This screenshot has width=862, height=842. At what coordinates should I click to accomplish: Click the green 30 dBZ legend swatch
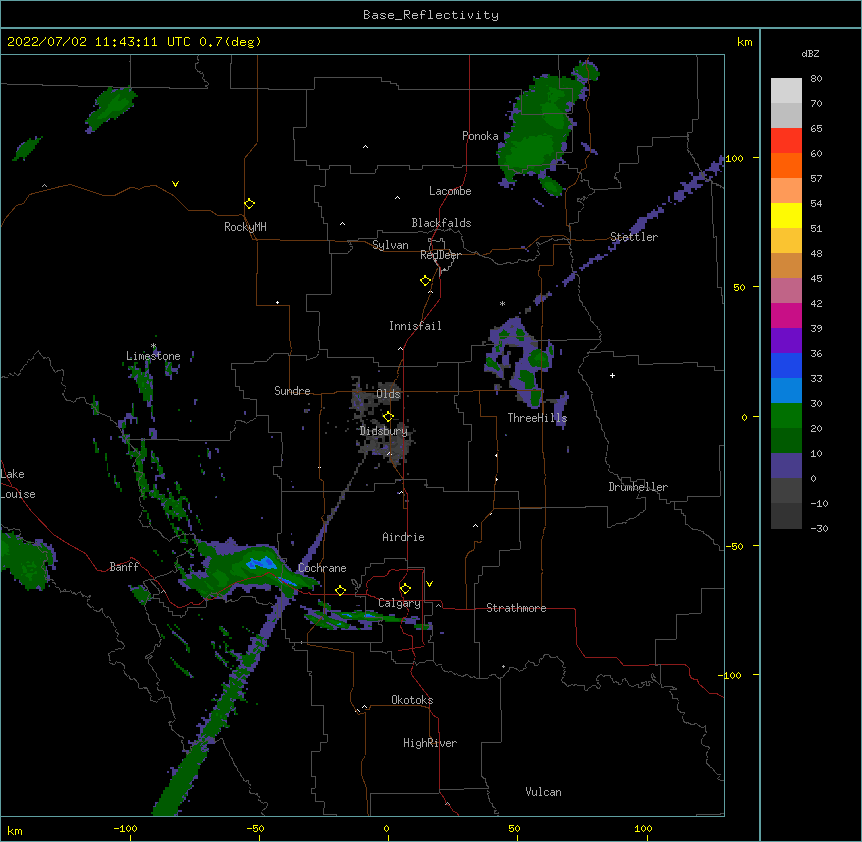786,416
